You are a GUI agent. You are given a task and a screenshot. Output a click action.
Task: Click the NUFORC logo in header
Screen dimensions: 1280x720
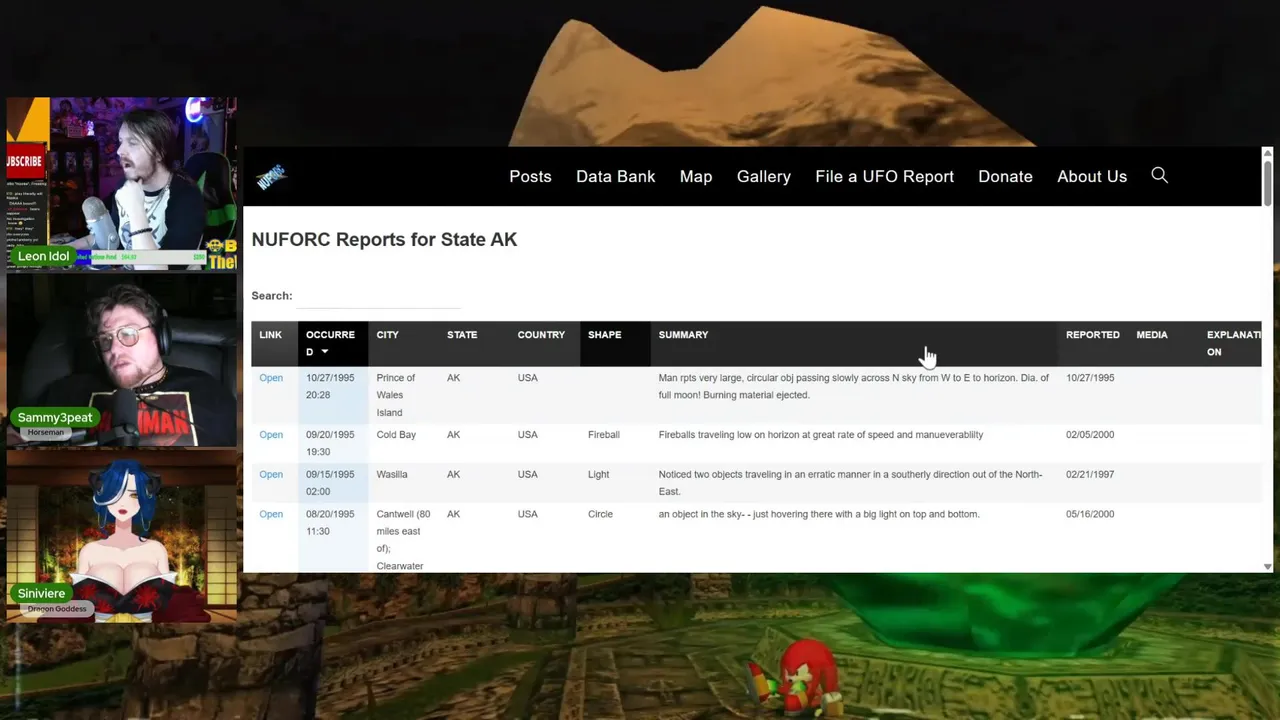[271, 177]
